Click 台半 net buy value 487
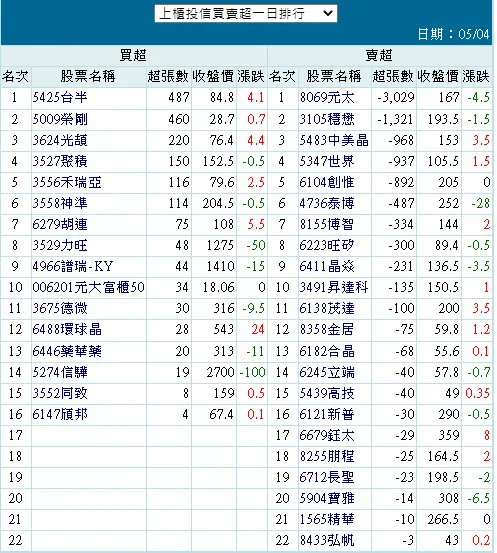497x553 pixels. (179, 98)
